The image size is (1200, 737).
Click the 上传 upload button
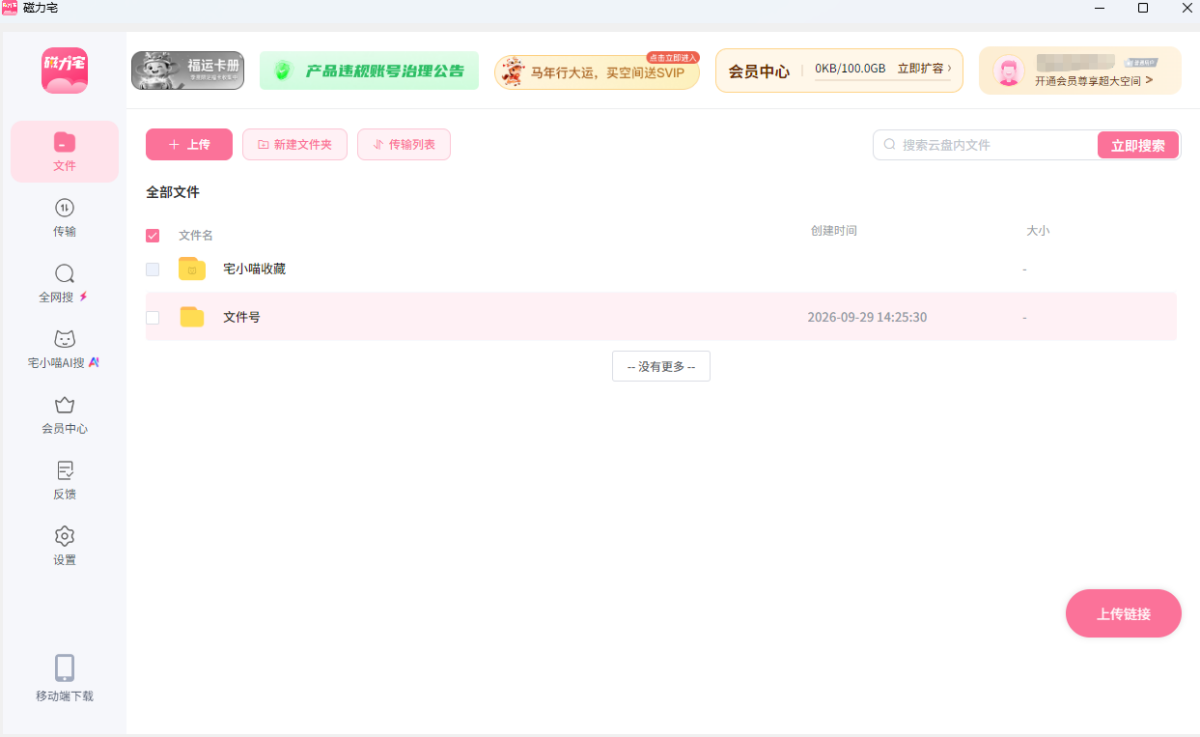[189, 145]
